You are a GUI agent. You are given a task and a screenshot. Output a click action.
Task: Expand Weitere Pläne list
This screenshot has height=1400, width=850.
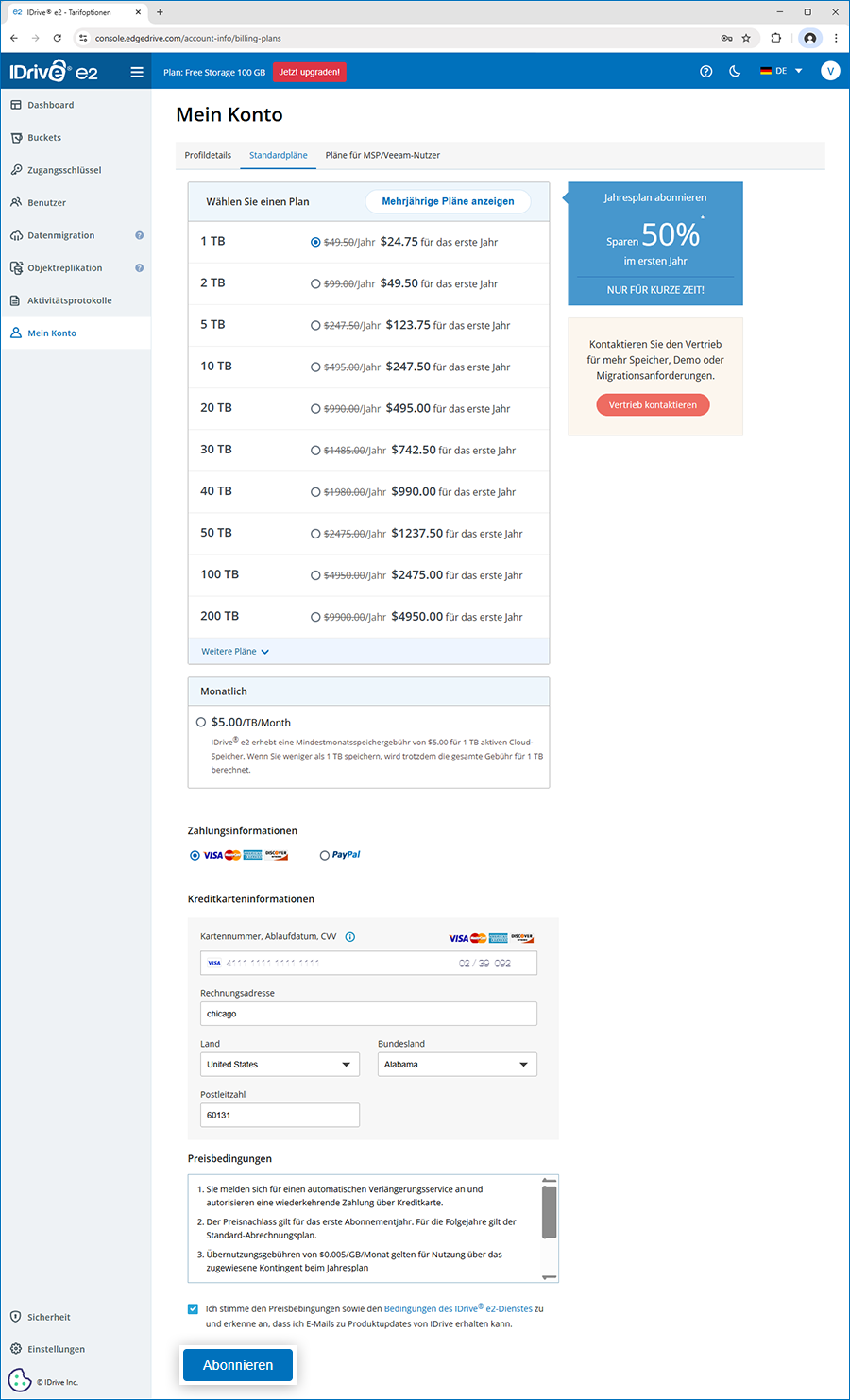click(x=235, y=652)
